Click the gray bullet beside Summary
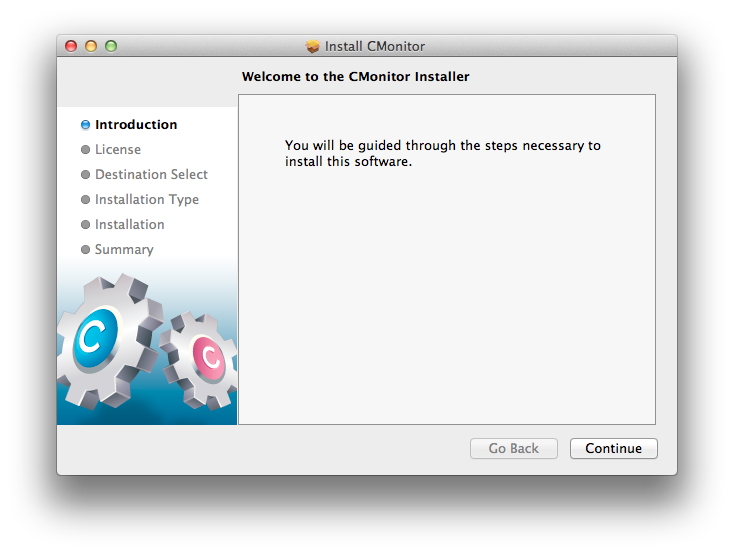Image resolution: width=734 pixels, height=554 pixels. tap(85, 250)
